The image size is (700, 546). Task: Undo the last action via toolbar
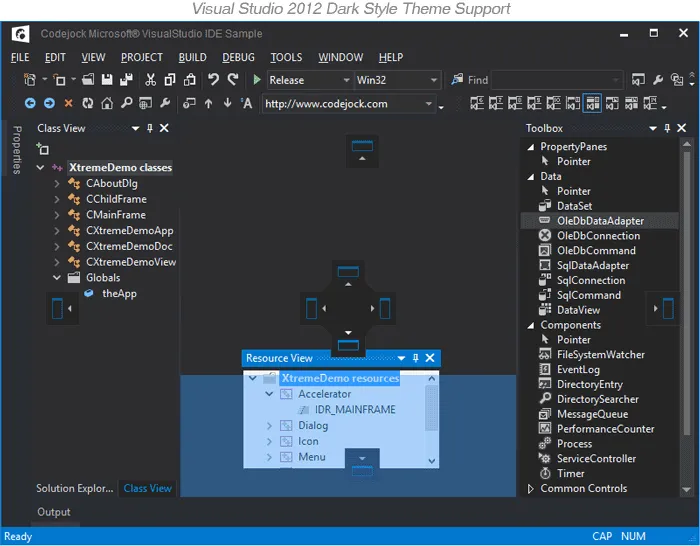point(213,80)
